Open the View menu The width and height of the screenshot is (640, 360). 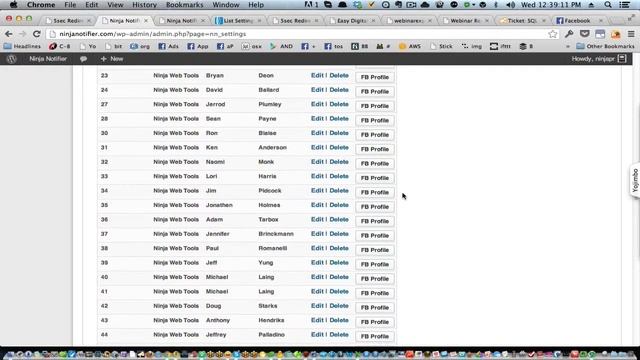(115, 5)
